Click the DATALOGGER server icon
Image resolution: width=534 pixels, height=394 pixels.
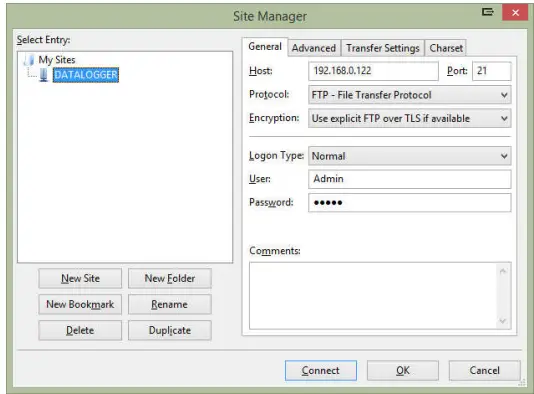coord(44,75)
